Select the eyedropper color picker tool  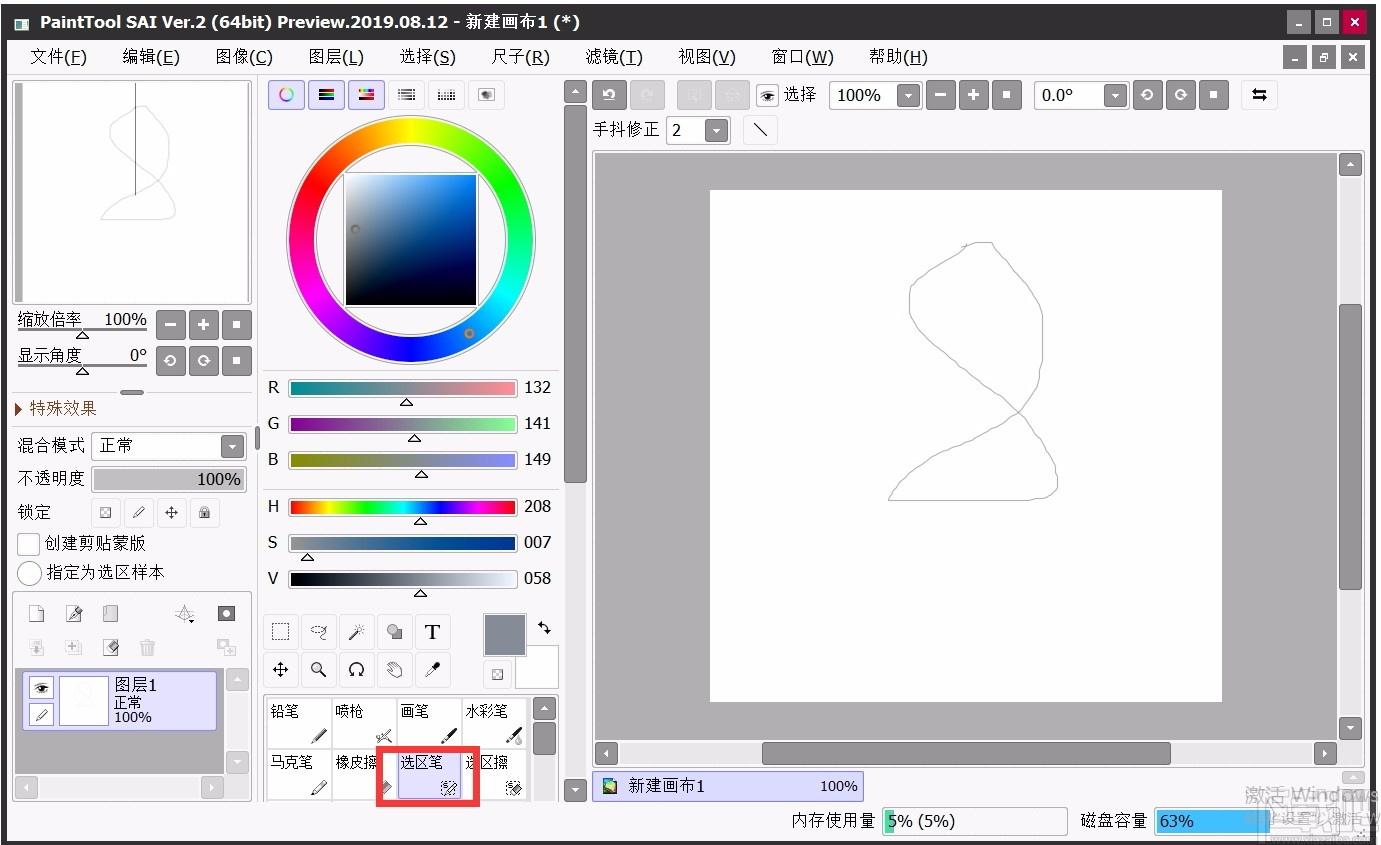[x=432, y=670]
